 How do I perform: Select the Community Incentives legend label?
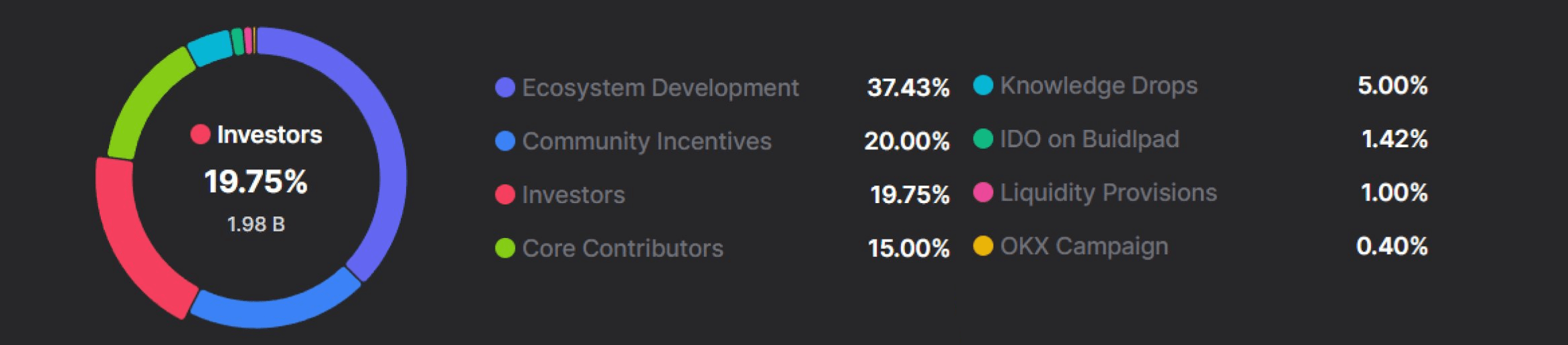click(647, 141)
